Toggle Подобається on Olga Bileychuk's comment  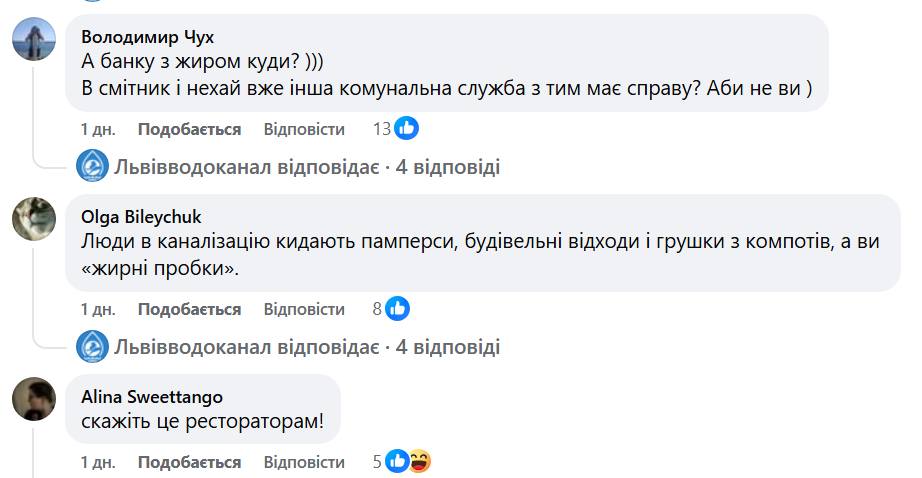point(189,309)
